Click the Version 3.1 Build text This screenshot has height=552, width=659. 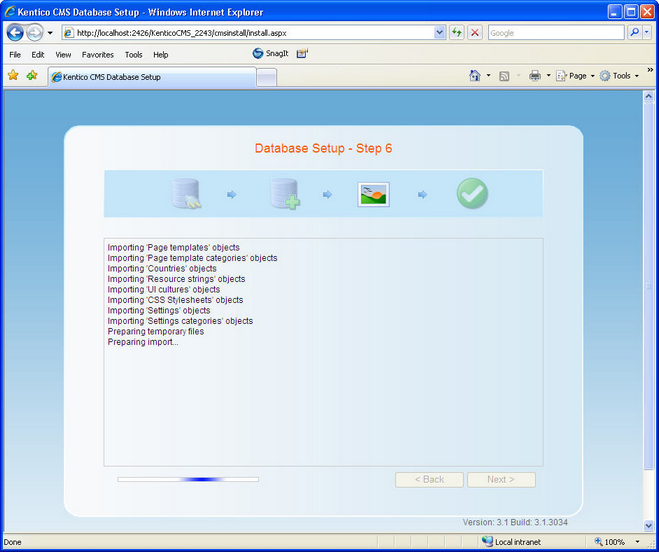pos(515,522)
